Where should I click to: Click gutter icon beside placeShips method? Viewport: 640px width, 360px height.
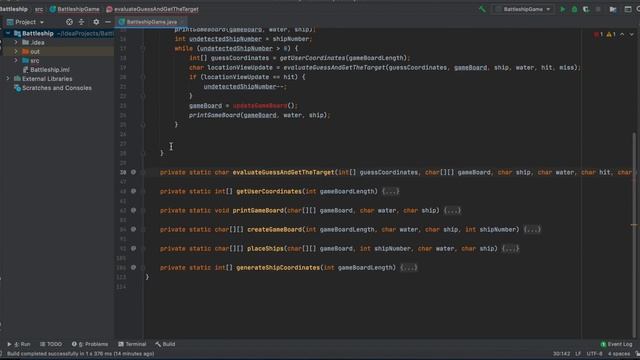click(x=133, y=248)
